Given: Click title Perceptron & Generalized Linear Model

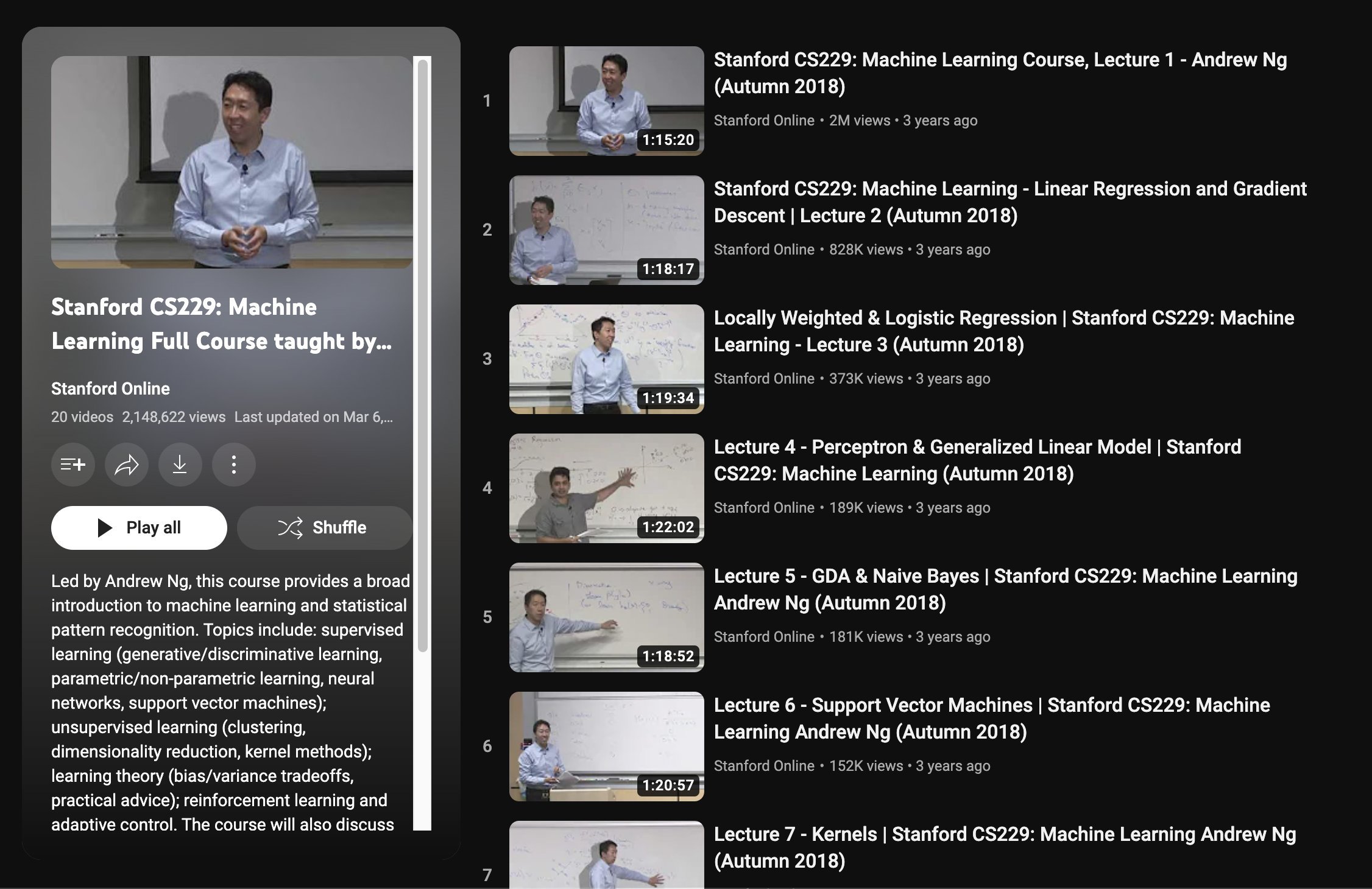Looking at the screenshot, I should (x=977, y=460).
